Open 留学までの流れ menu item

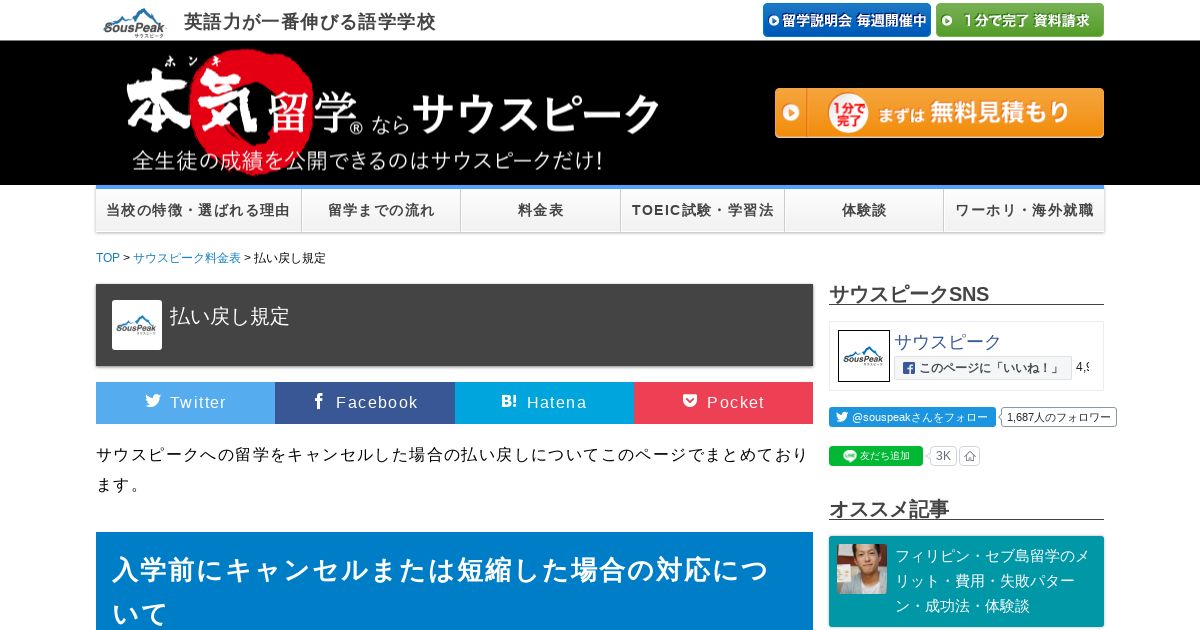point(381,211)
